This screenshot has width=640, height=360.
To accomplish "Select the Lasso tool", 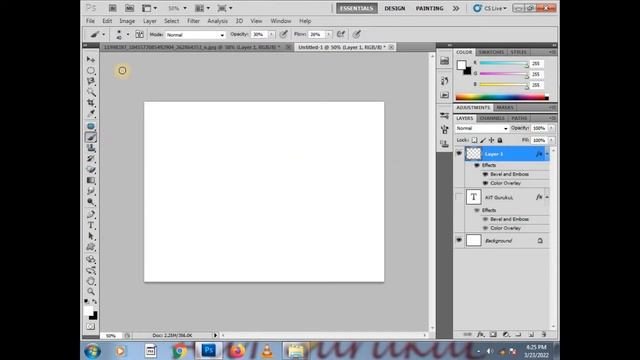I will (91, 81).
